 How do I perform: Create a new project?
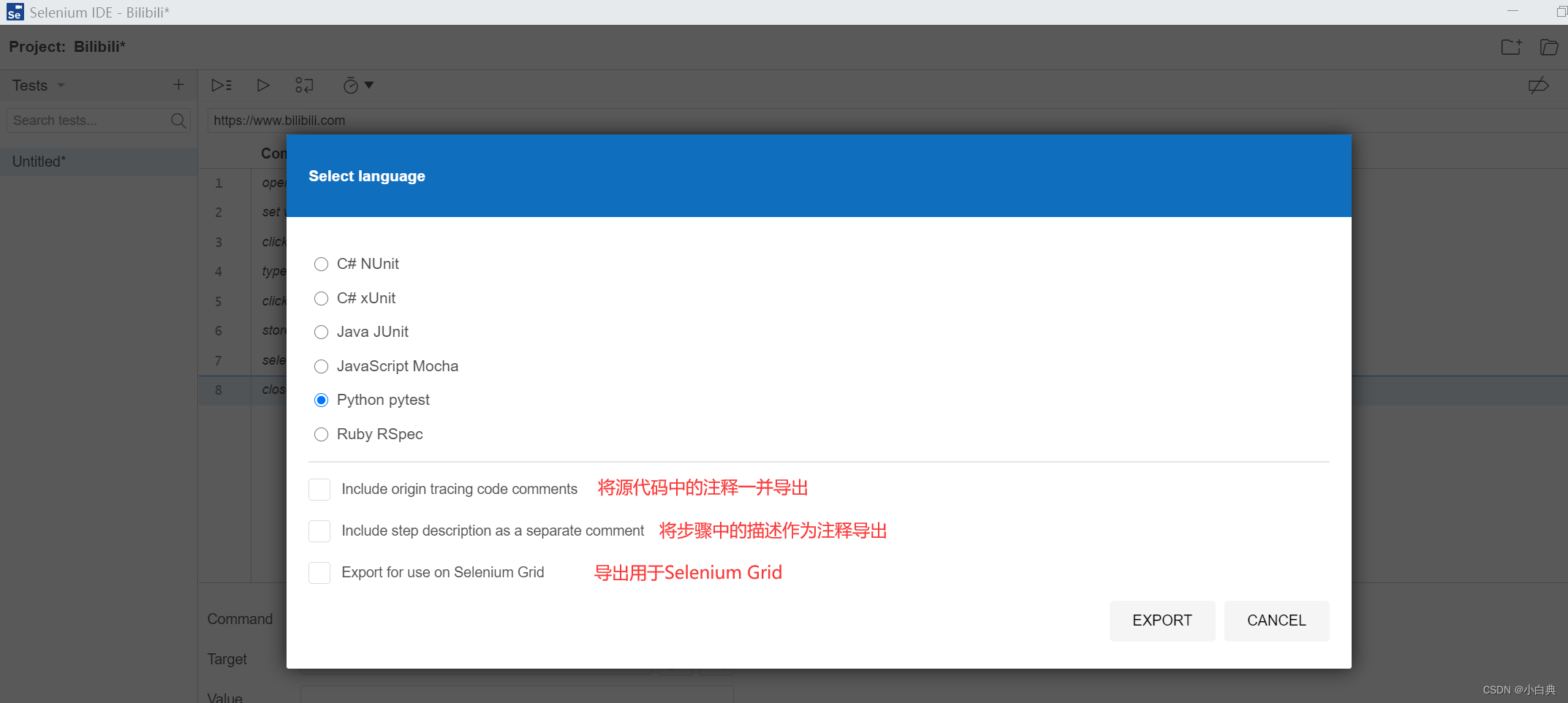(1511, 46)
